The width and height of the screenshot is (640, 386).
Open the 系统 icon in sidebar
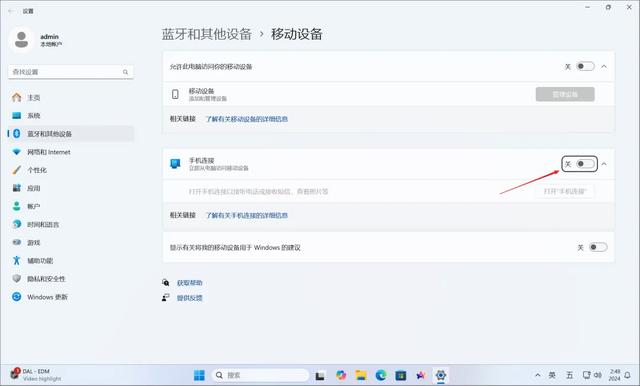(17, 115)
